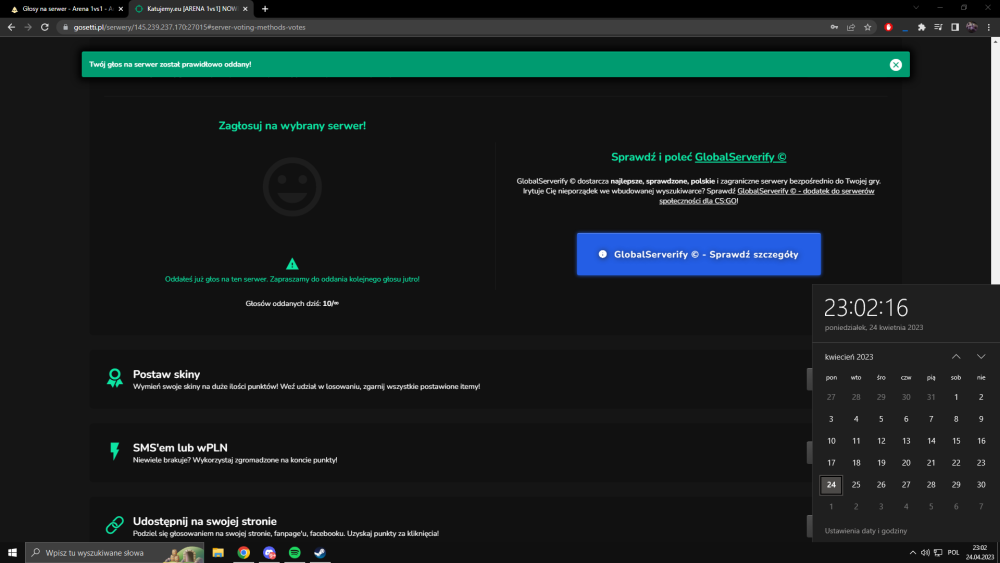Select April 24 in the calendar

(x=831, y=485)
